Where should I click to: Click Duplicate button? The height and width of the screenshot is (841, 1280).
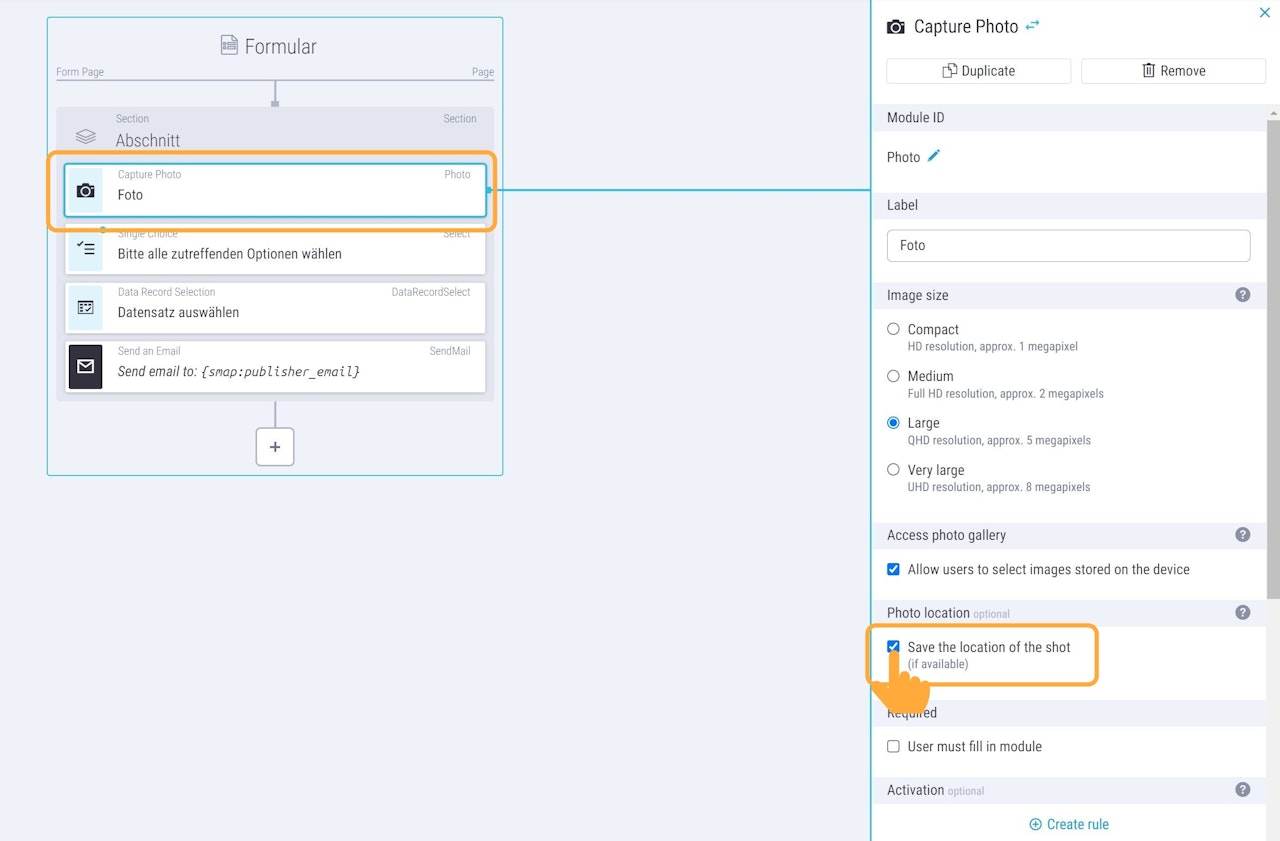pos(978,71)
